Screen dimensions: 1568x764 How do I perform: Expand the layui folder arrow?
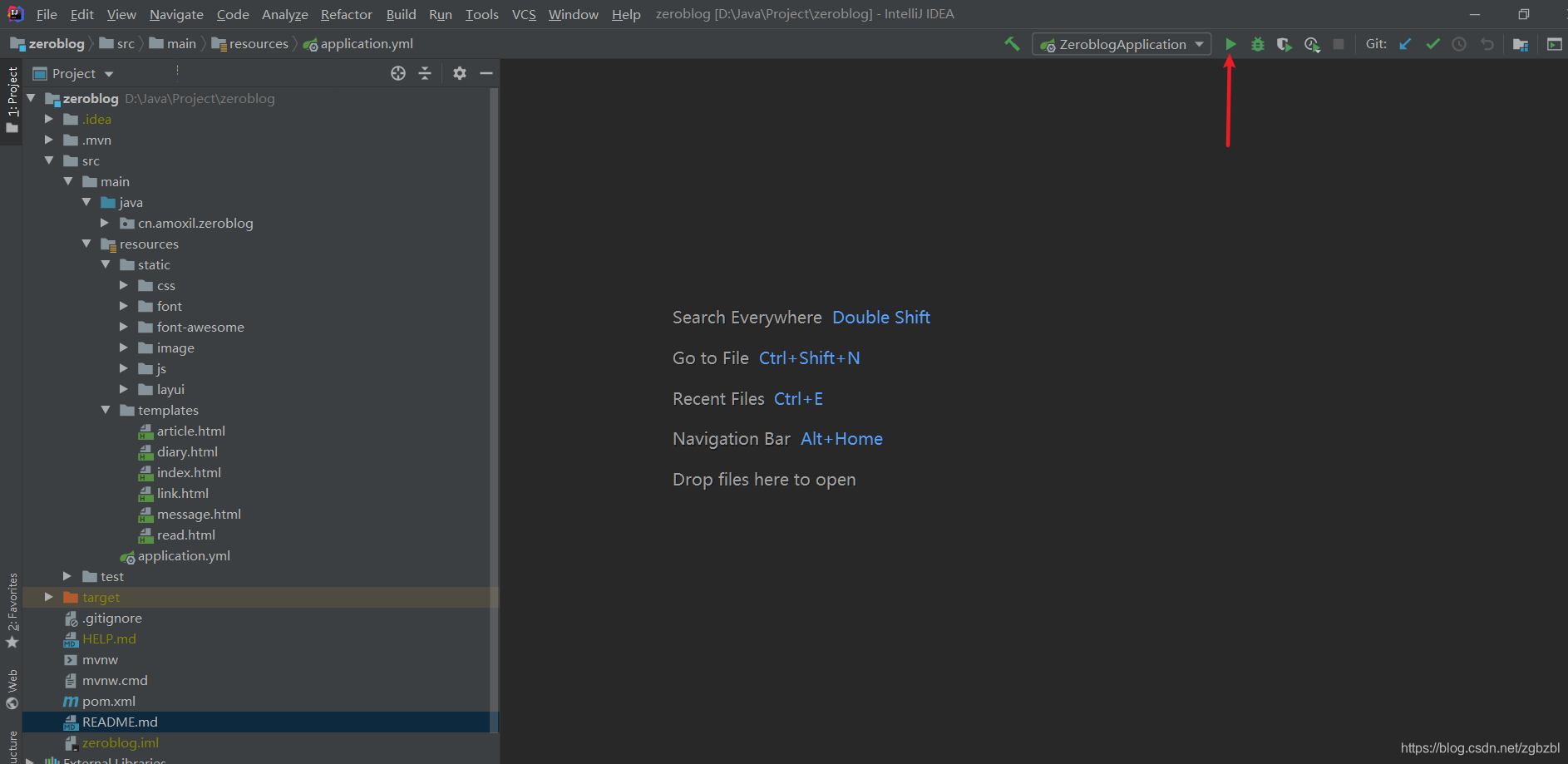click(x=124, y=389)
